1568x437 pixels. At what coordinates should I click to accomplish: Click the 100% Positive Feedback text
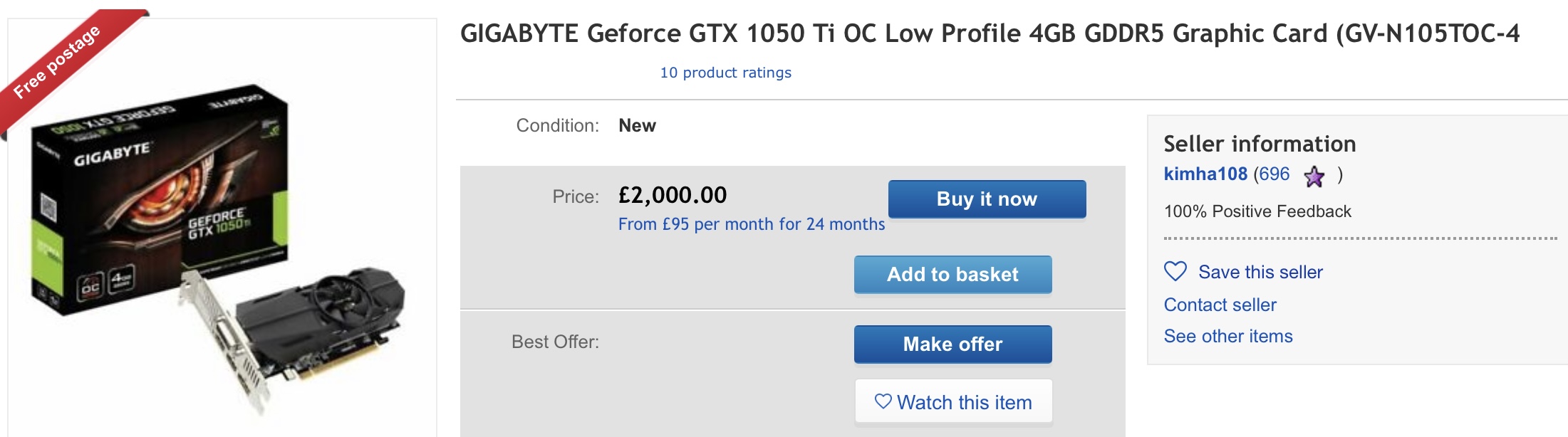1257,211
